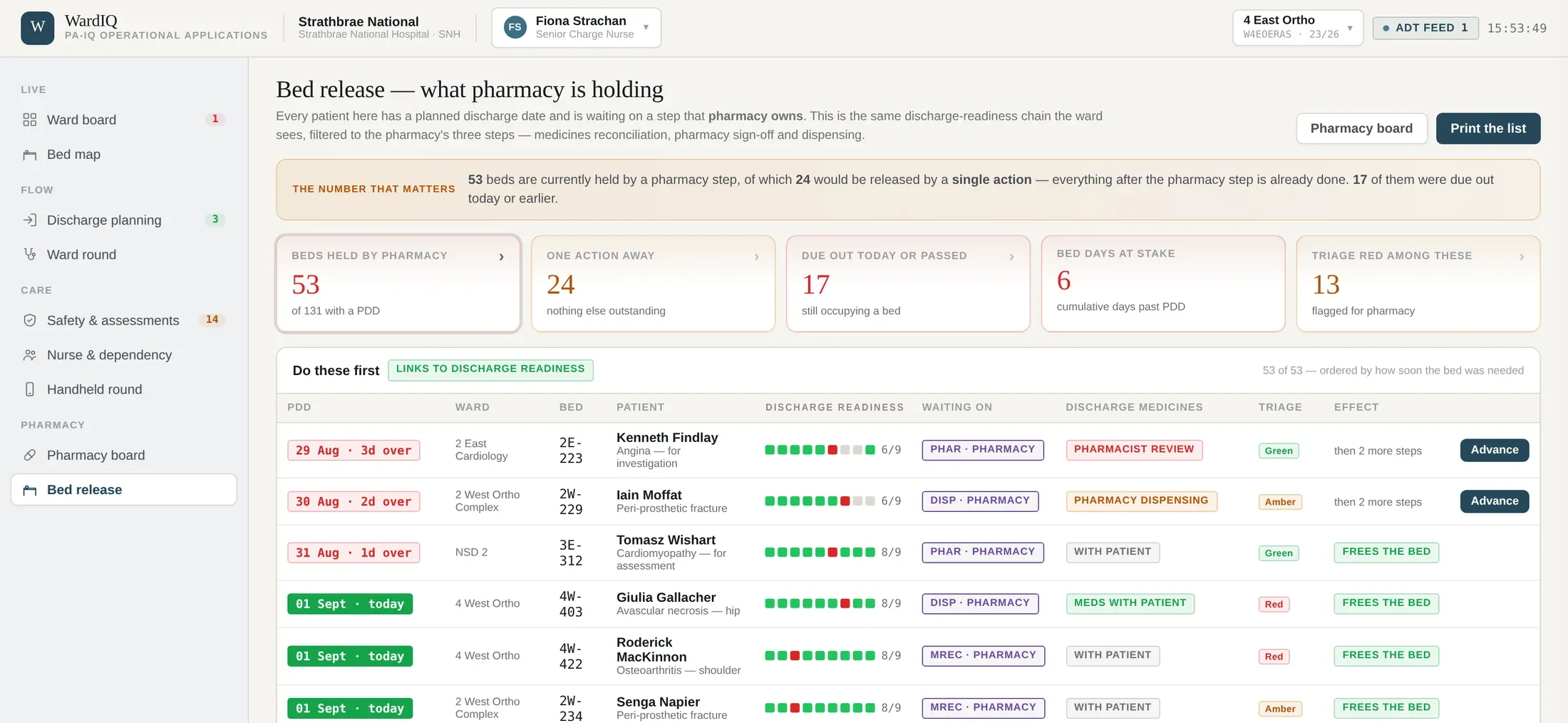The height and width of the screenshot is (723, 1568).
Task: Click the 31 Aug 1d over PDD badge
Action: pyautogui.click(x=354, y=553)
